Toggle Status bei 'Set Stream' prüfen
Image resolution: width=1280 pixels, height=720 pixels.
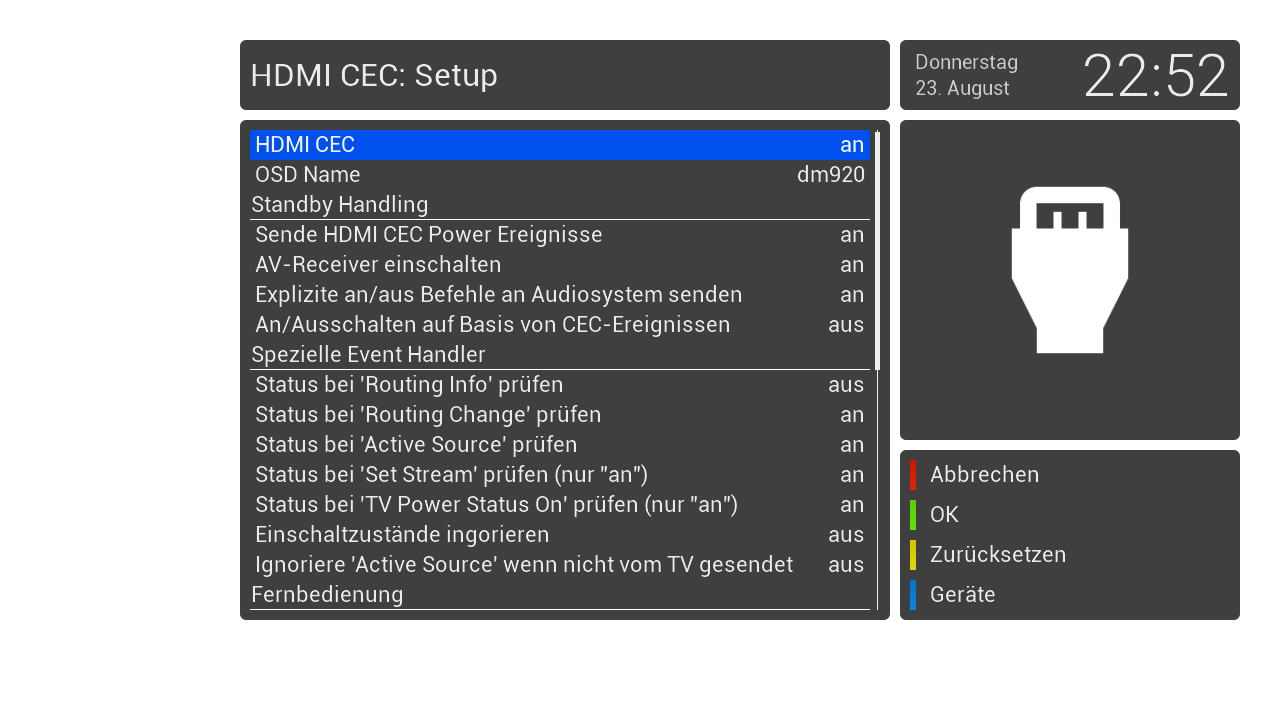(x=559, y=475)
